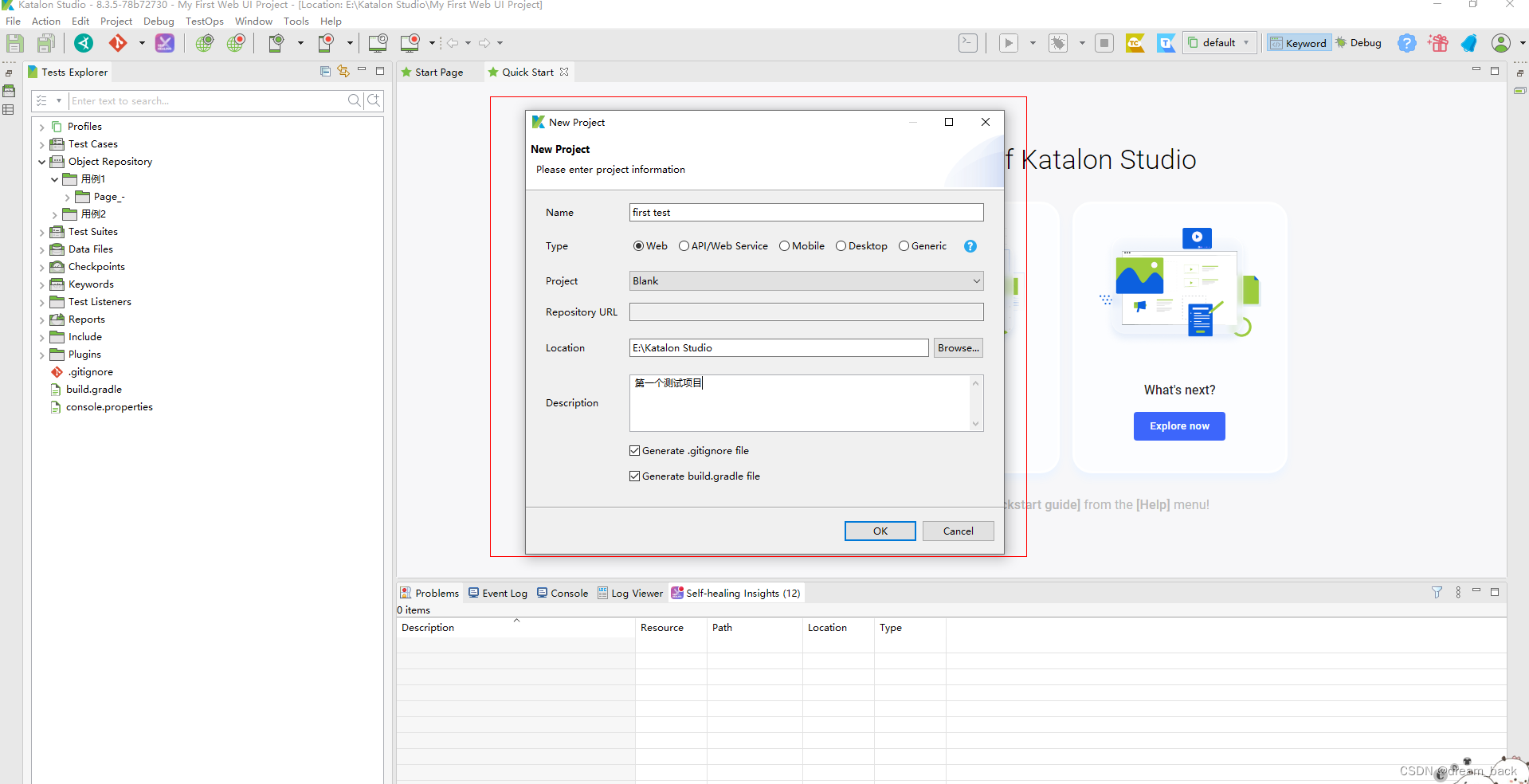This screenshot has height=784, width=1529.
Task: Click Collapse All in Tests Explorer
Action: coord(325,71)
